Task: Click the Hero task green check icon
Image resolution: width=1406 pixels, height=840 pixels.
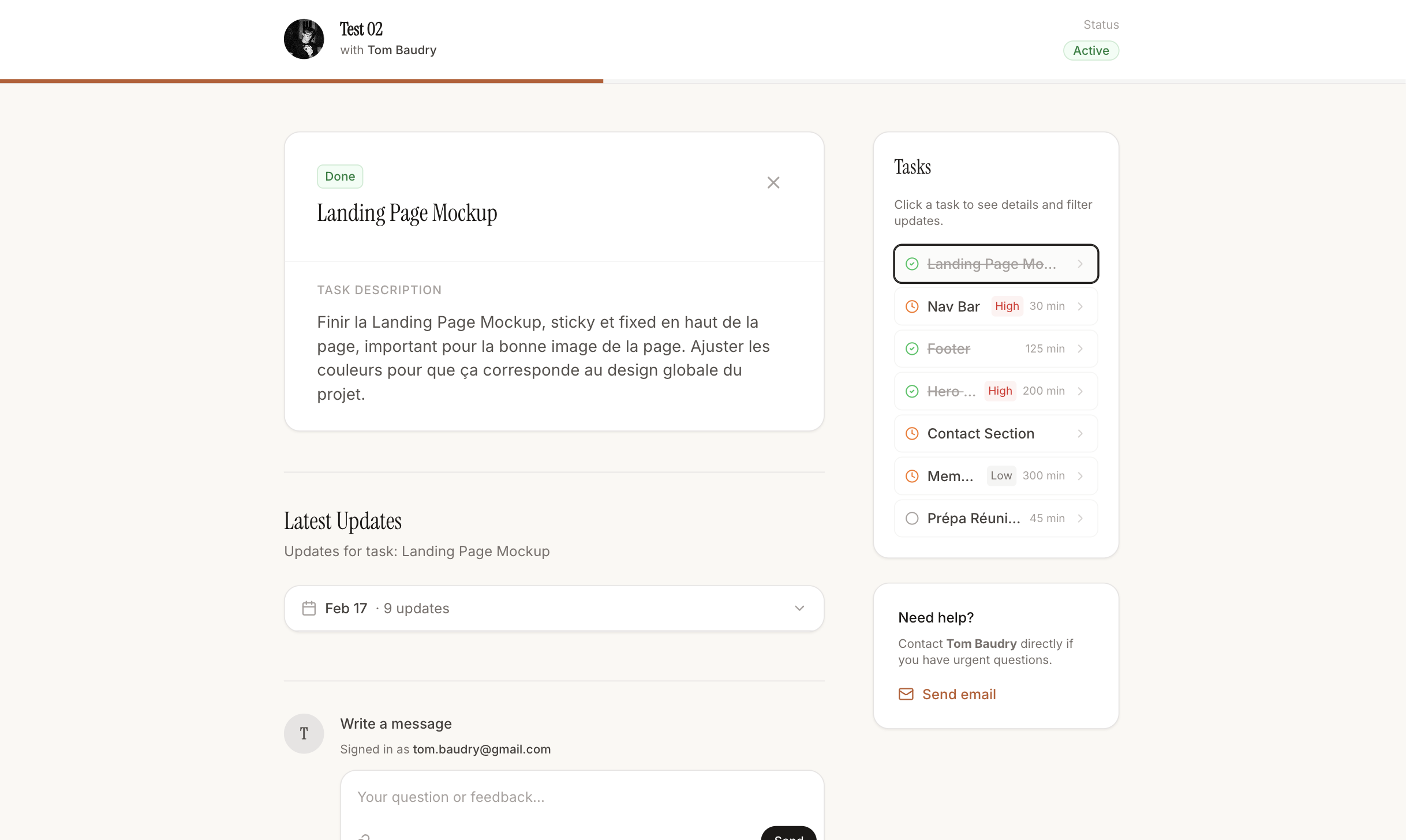Action: [911, 391]
